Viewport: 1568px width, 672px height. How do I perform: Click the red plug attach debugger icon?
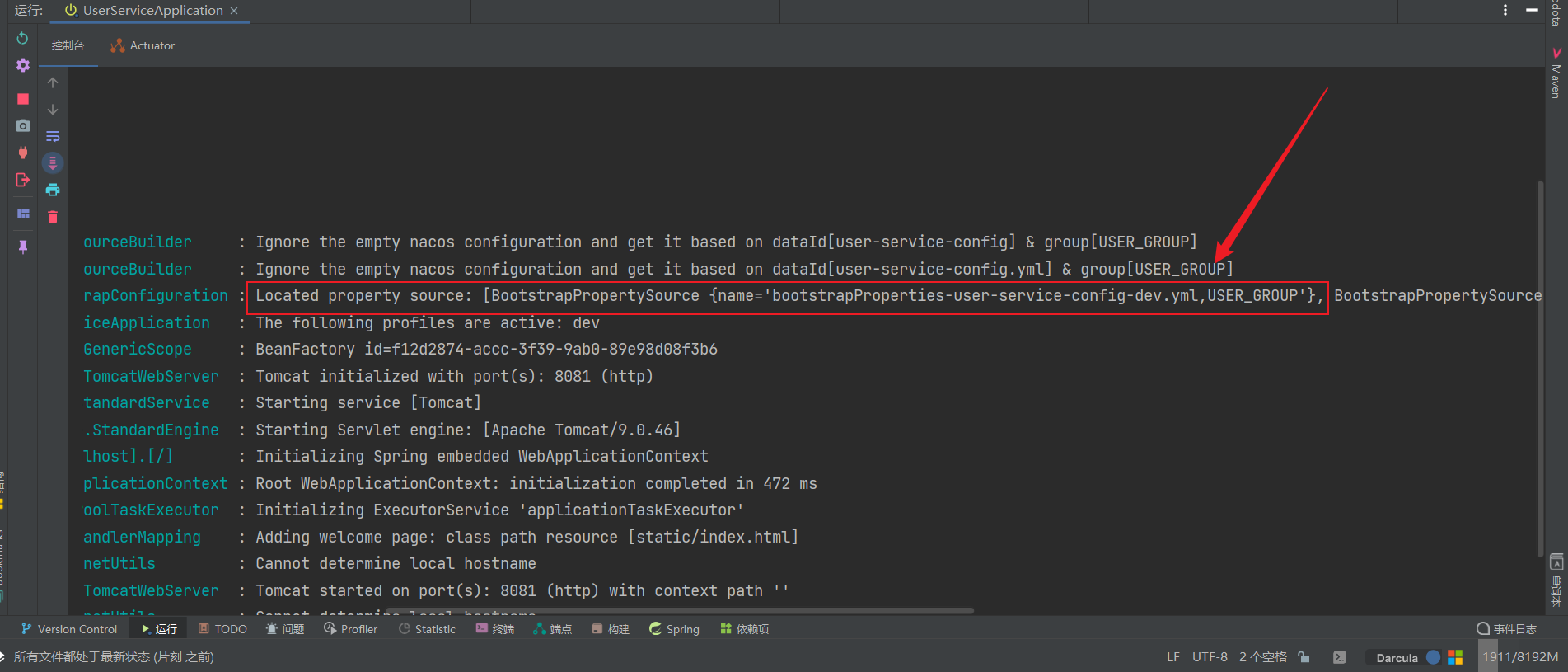click(x=23, y=153)
